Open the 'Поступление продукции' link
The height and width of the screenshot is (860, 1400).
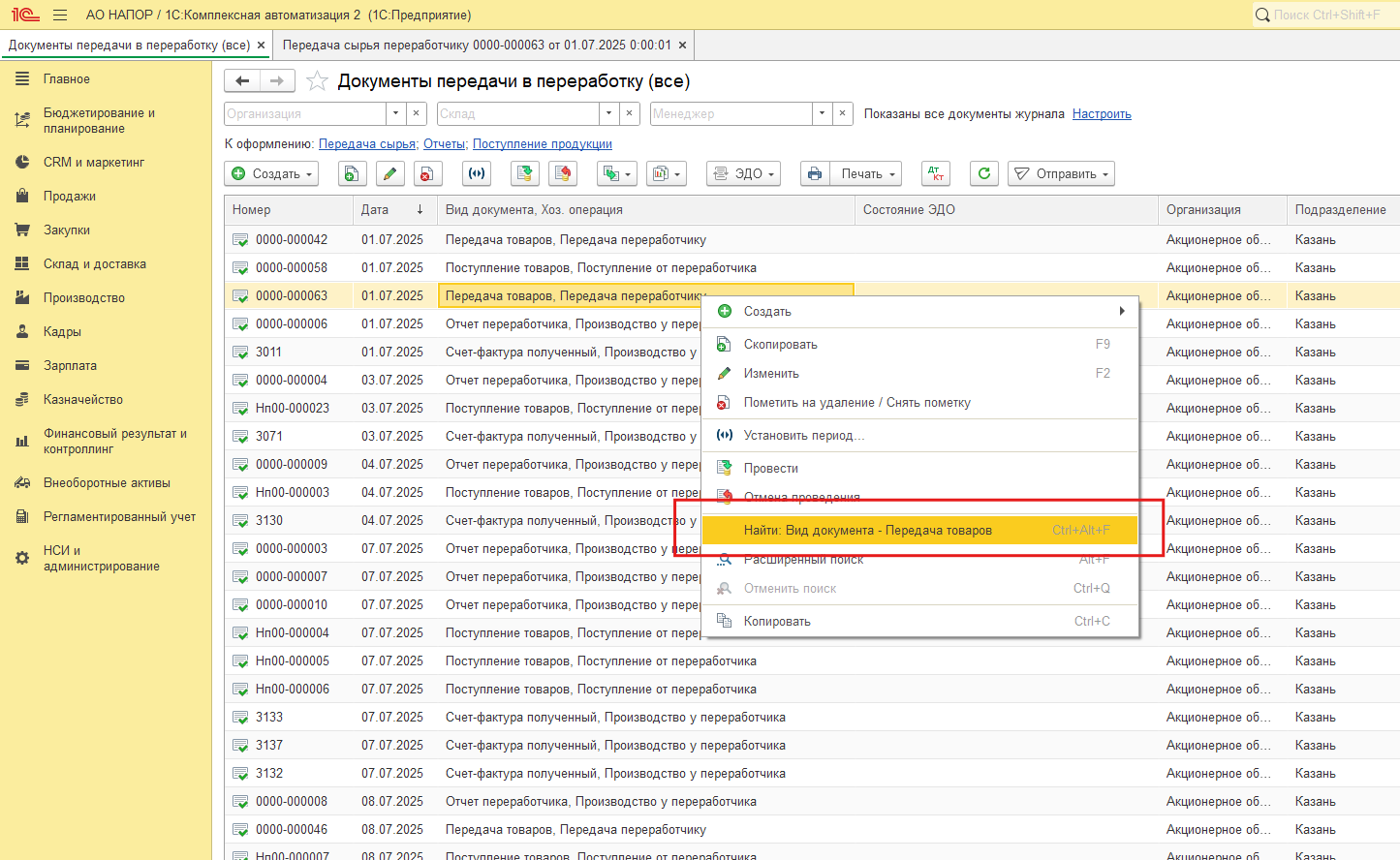pos(542,144)
